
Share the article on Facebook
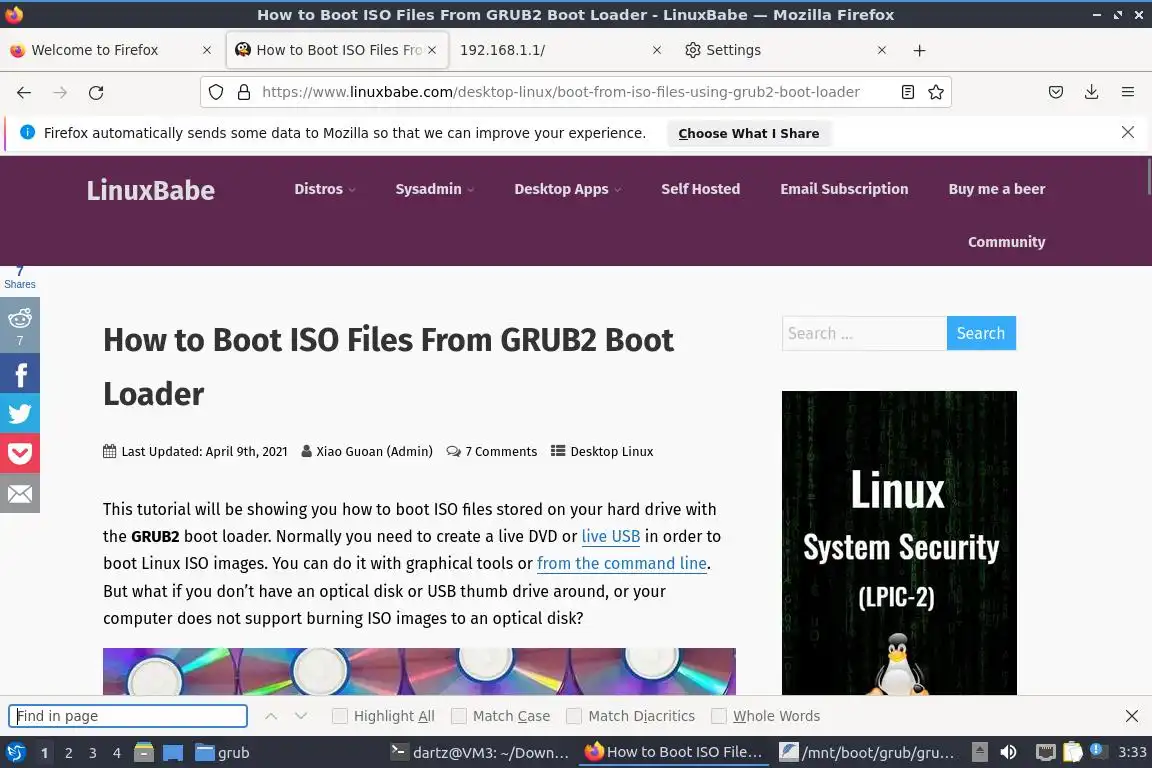(20, 373)
